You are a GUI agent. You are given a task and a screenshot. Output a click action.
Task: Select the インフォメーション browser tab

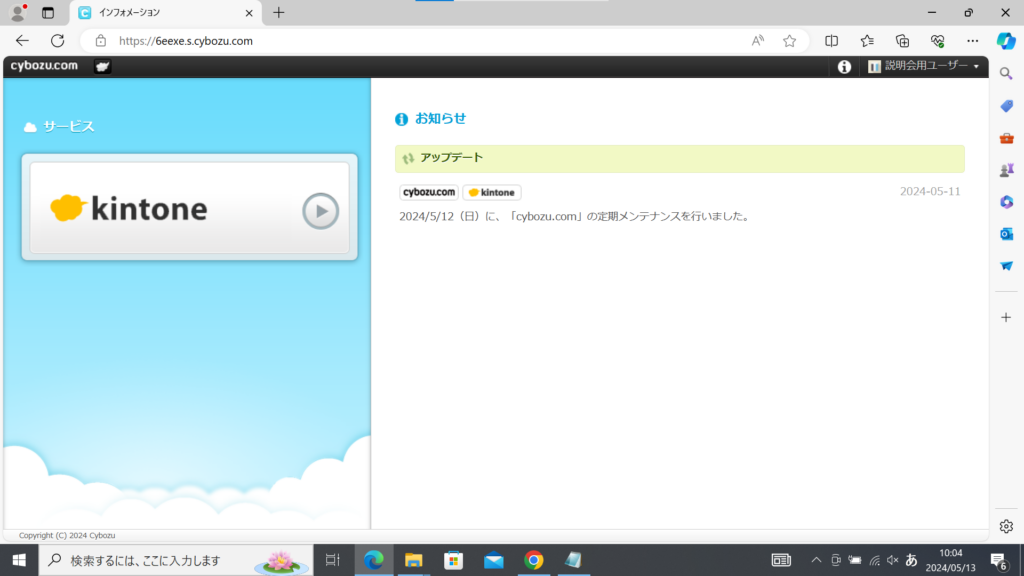[160, 13]
